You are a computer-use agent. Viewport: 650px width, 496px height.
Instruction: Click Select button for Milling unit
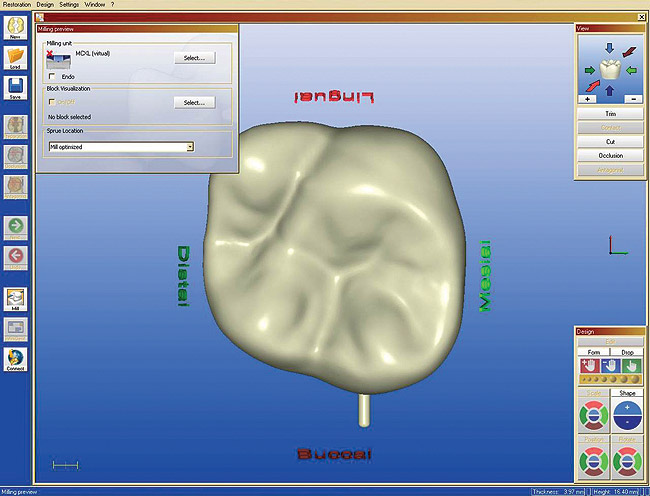click(194, 58)
